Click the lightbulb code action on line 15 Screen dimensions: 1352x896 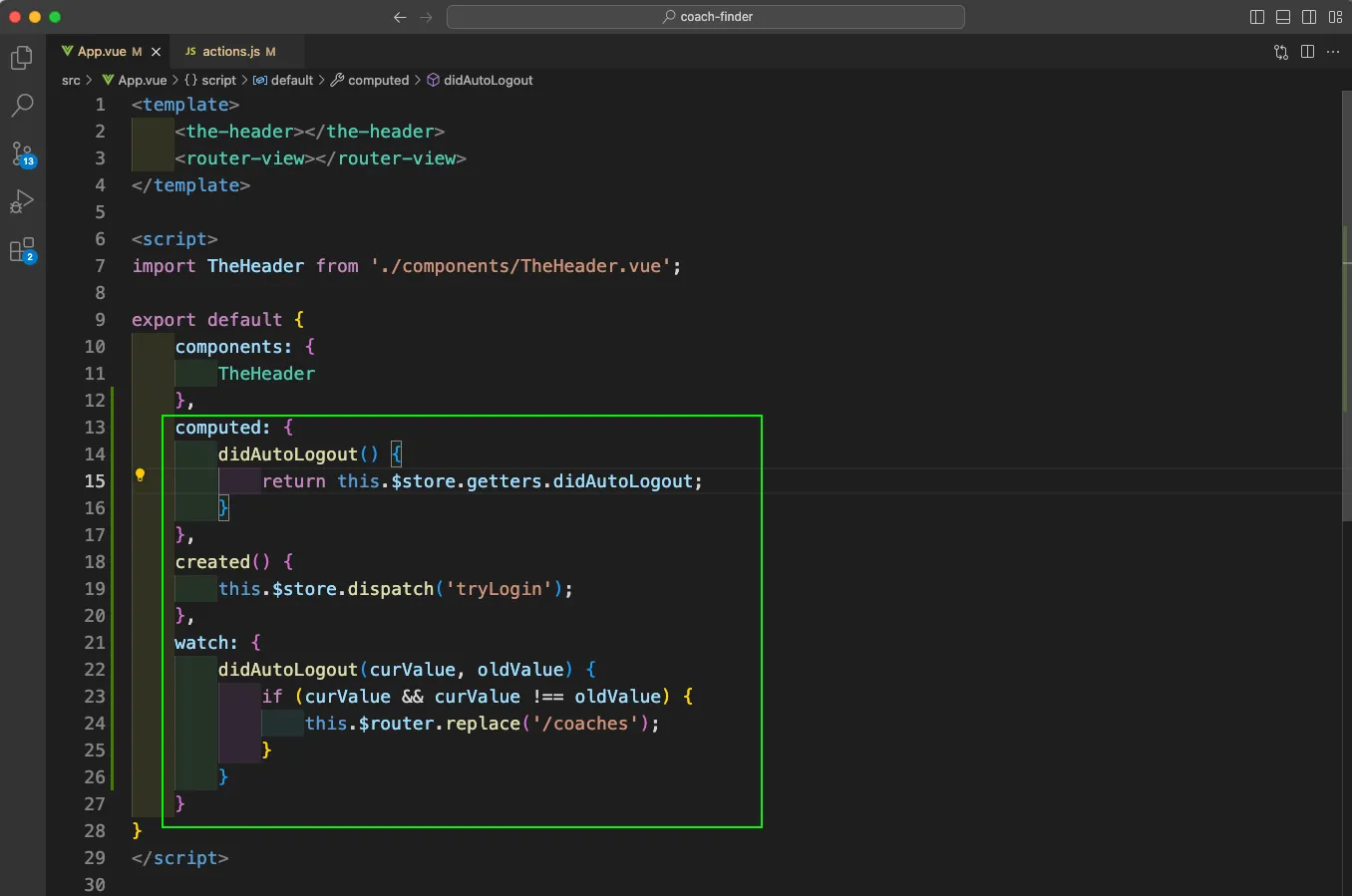[141, 475]
